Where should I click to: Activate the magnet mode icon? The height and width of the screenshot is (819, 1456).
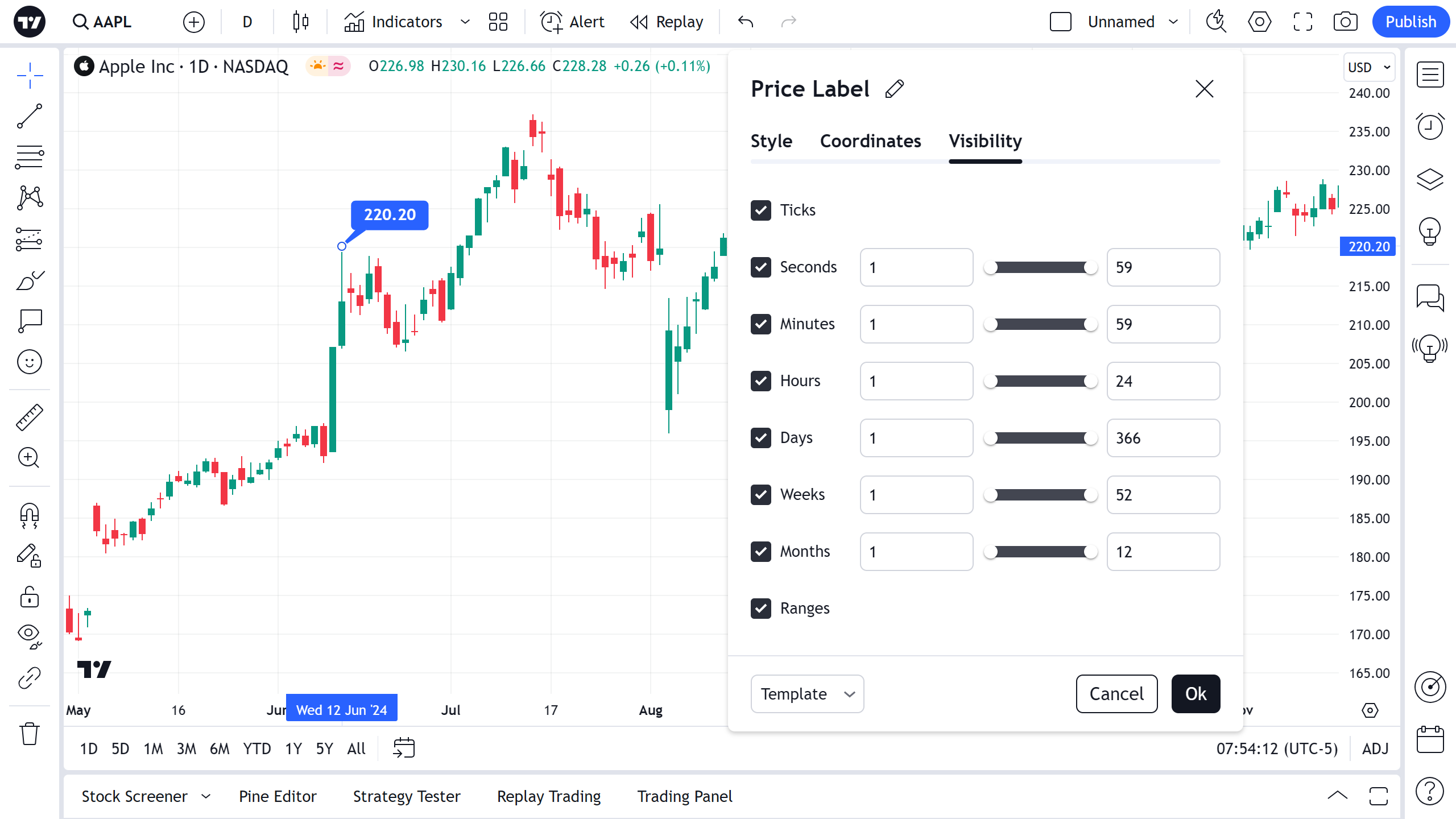pyautogui.click(x=30, y=515)
